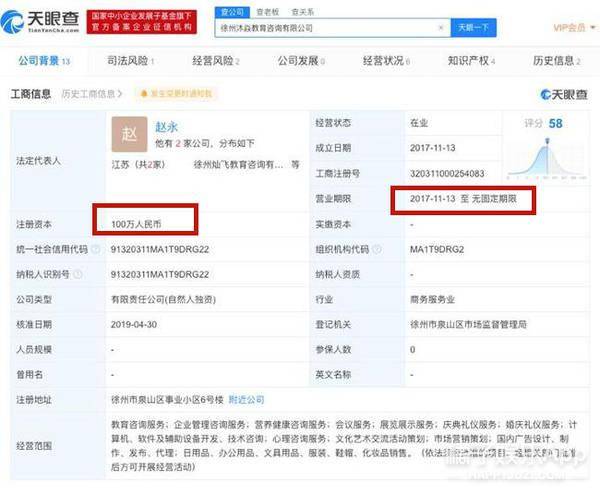Screen dimensions: 600x496
Task: Click help icon beside 统一社会信用代码
Action: 96,250
